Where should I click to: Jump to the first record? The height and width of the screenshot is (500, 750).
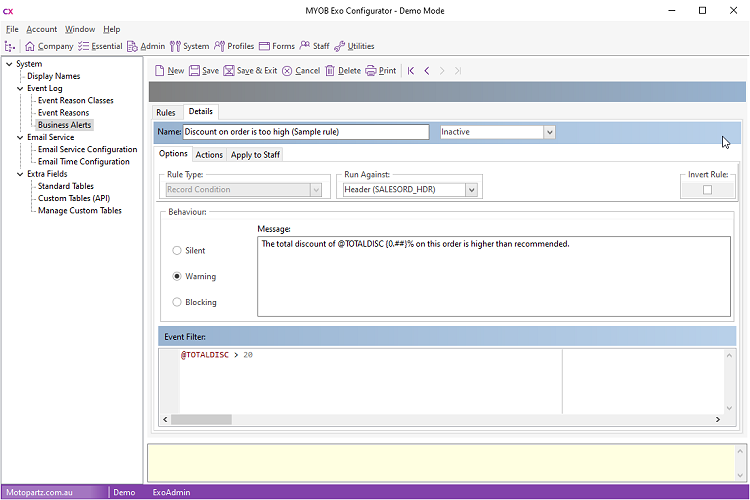tap(411, 71)
